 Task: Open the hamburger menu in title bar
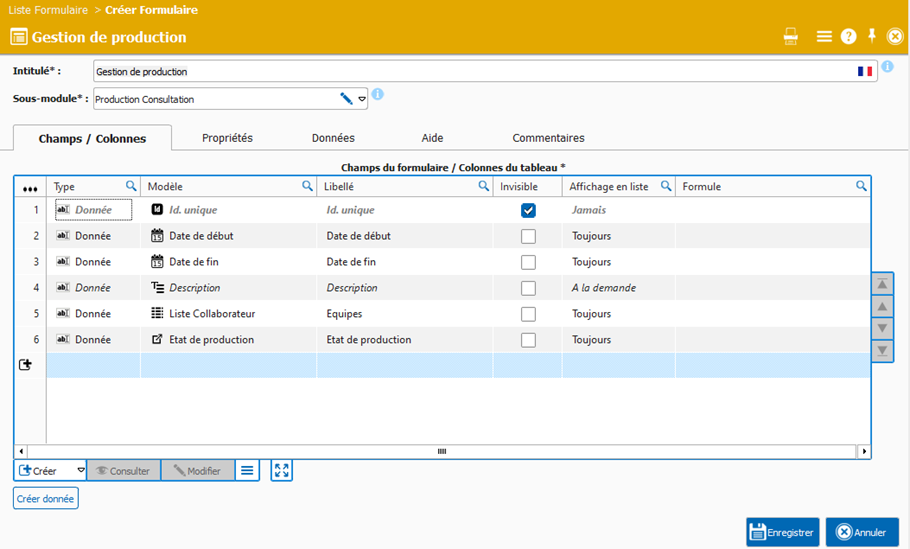824,37
